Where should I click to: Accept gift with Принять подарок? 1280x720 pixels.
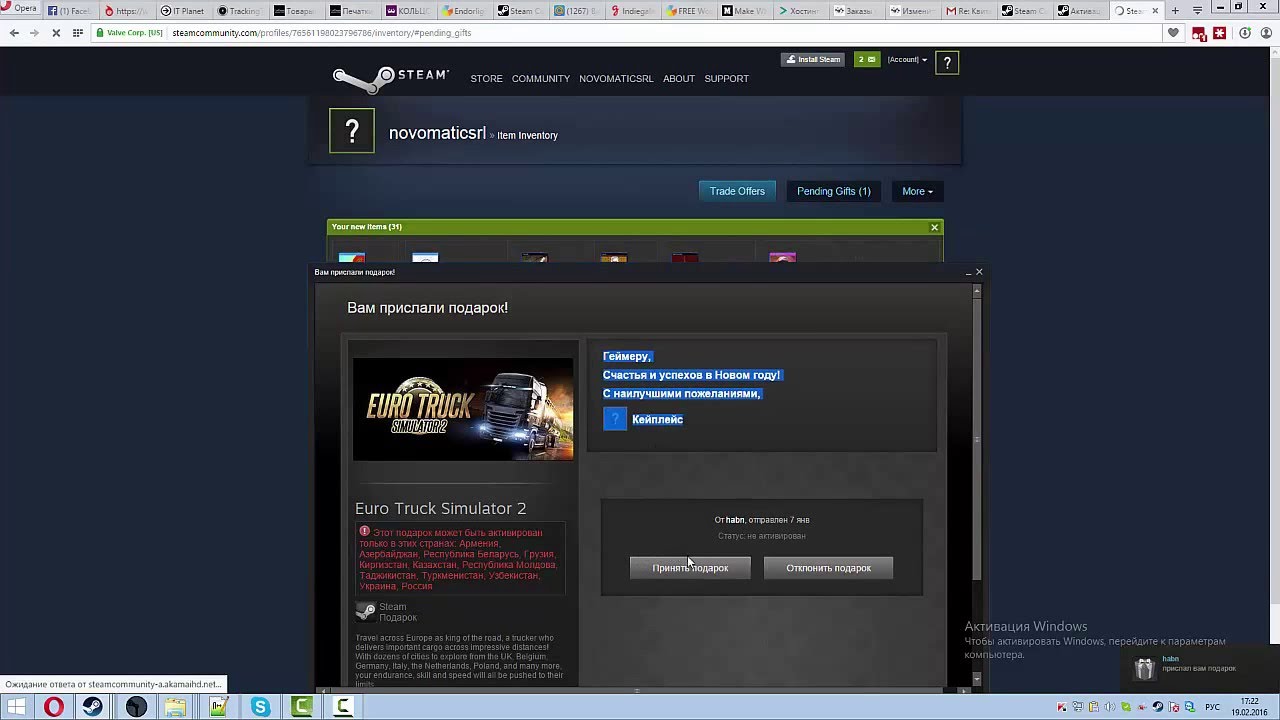(690, 568)
